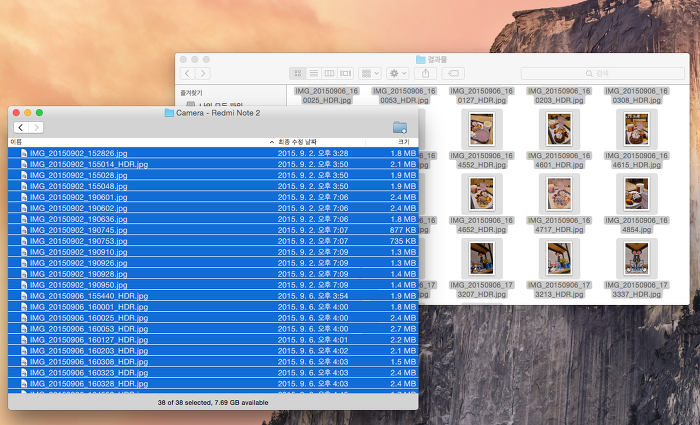Click IMG_20150906_160053_HDR.jpg label in Finder grid
Image resolution: width=700 pixels, height=425 pixels.
point(404,96)
